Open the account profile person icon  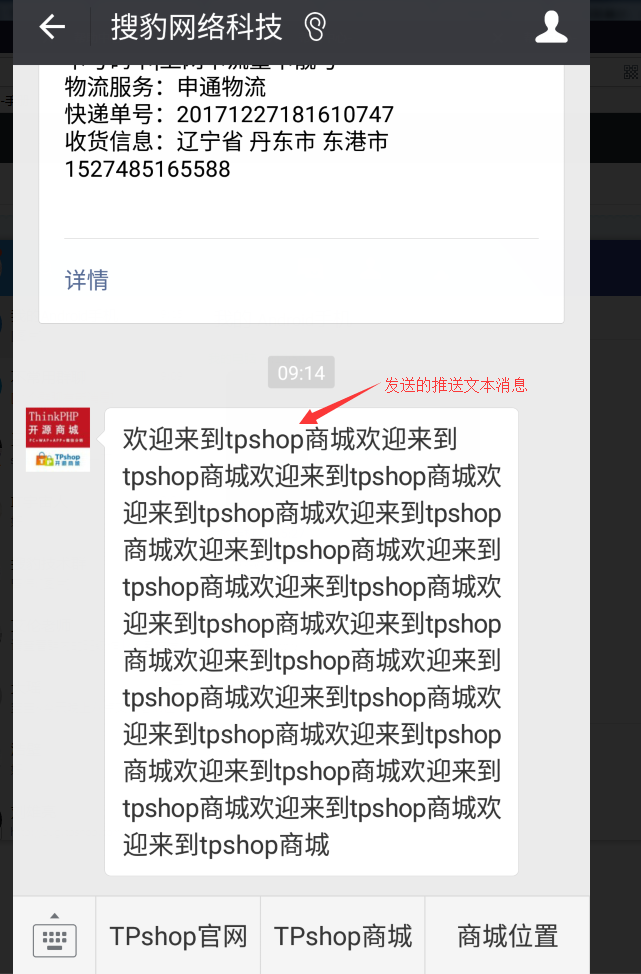point(552,27)
